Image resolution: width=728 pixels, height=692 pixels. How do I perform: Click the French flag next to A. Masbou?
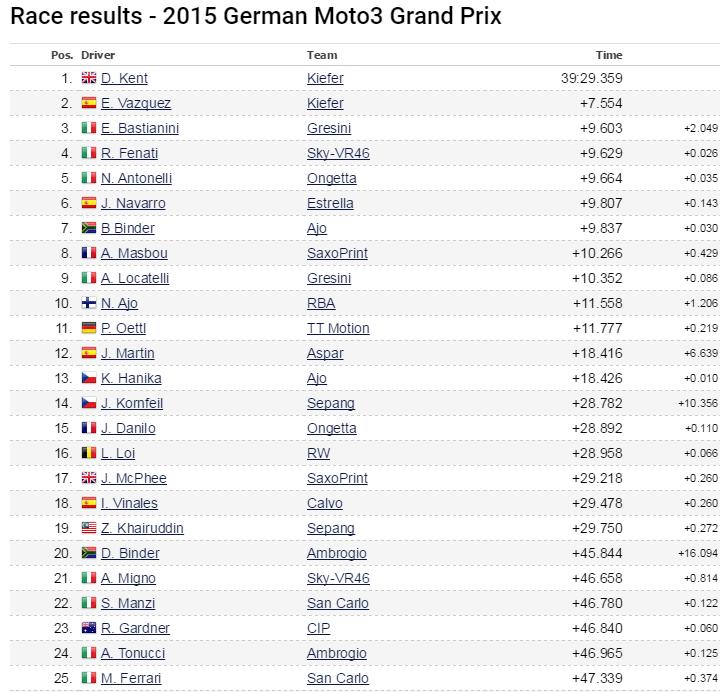[x=89, y=253]
